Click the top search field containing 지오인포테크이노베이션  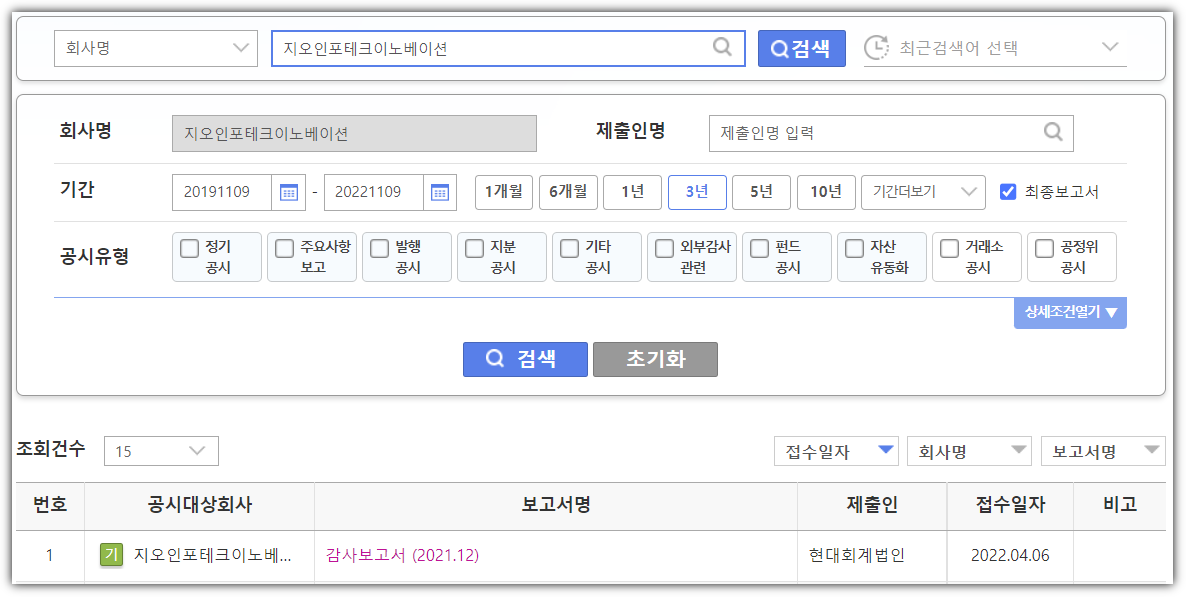pos(508,48)
